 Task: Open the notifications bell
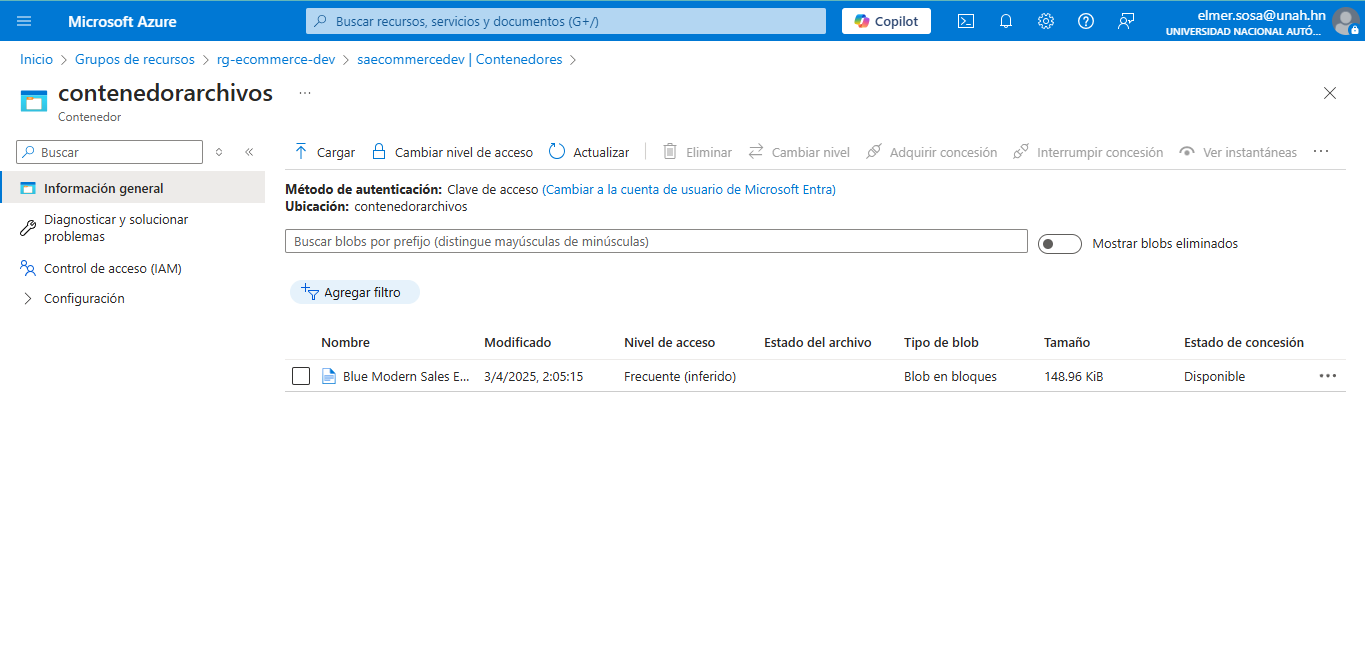tap(1006, 20)
